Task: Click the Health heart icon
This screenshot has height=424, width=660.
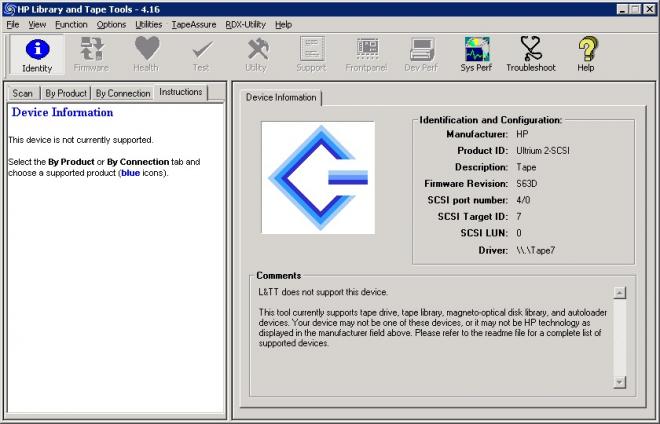Action: coord(146,55)
